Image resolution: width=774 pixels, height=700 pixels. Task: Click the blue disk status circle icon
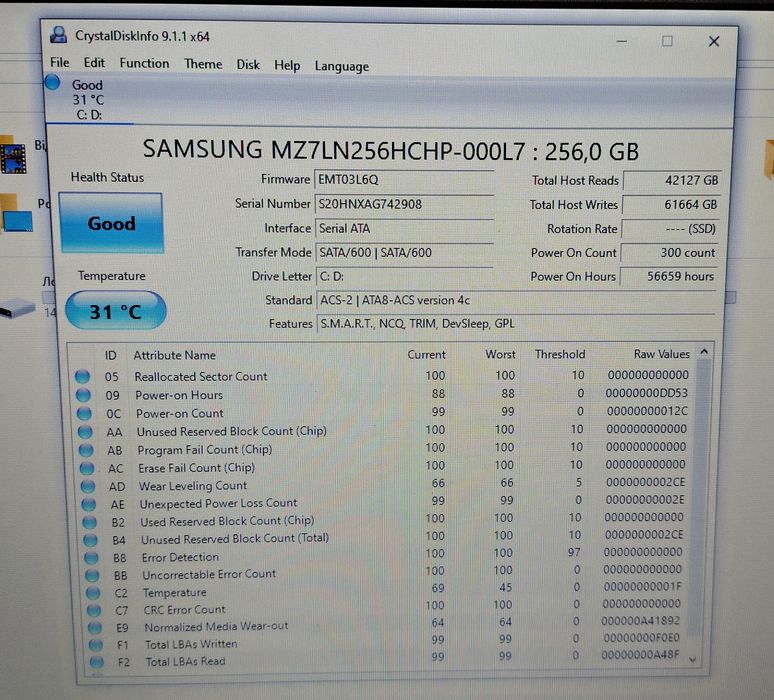pos(52,82)
